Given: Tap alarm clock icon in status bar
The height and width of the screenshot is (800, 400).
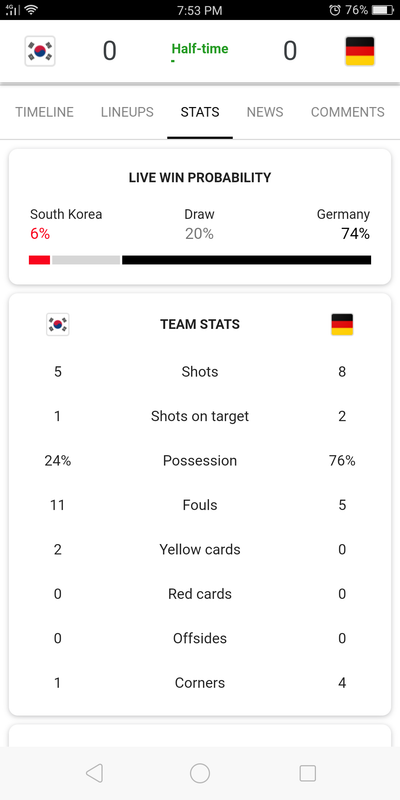Looking at the screenshot, I should click(x=335, y=10).
